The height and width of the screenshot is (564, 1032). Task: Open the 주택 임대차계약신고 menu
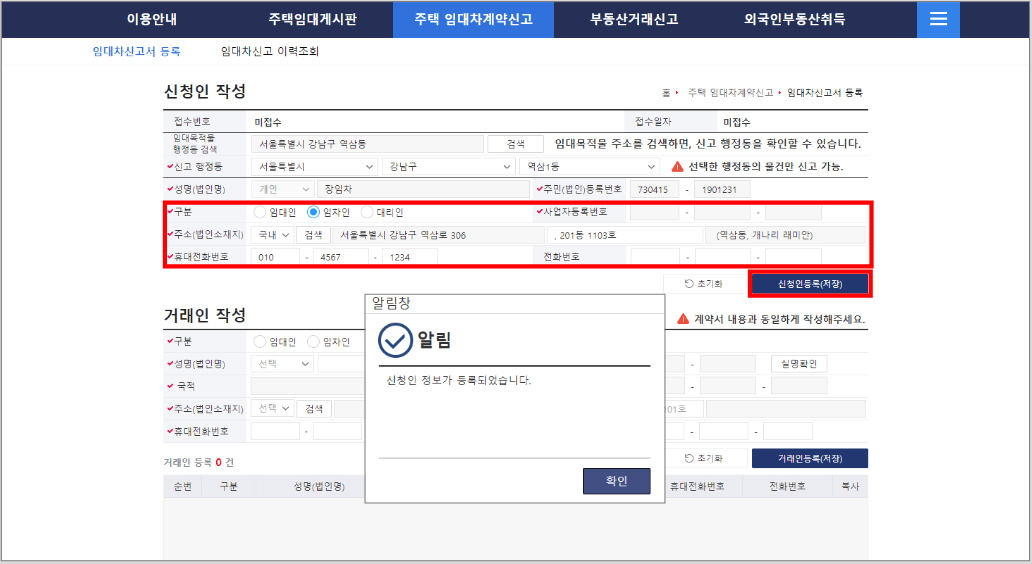point(473,19)
